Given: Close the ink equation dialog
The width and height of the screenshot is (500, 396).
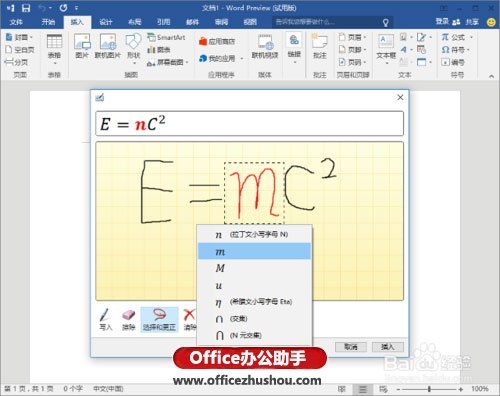Looking at the screenshot, I should (400, 97).
